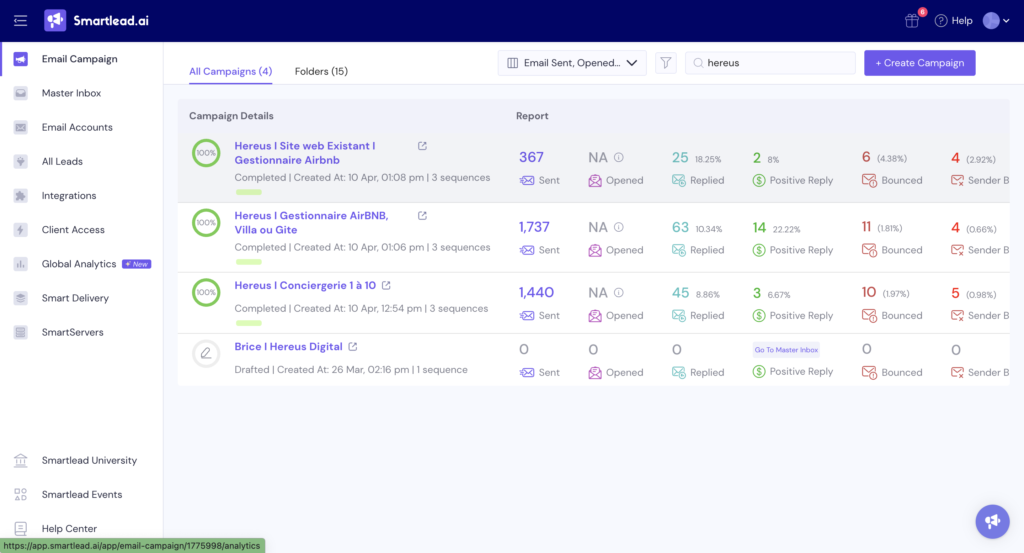Open the user profile avatar dropdown
The width and height of the screenshot is (1024, 553).
pos(996,20)
